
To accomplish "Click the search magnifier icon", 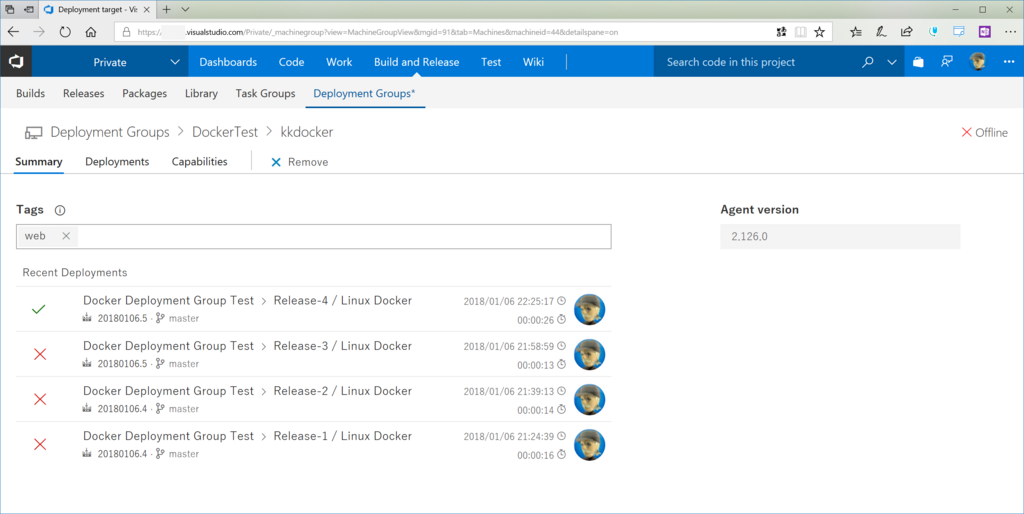I will [867, 62].
